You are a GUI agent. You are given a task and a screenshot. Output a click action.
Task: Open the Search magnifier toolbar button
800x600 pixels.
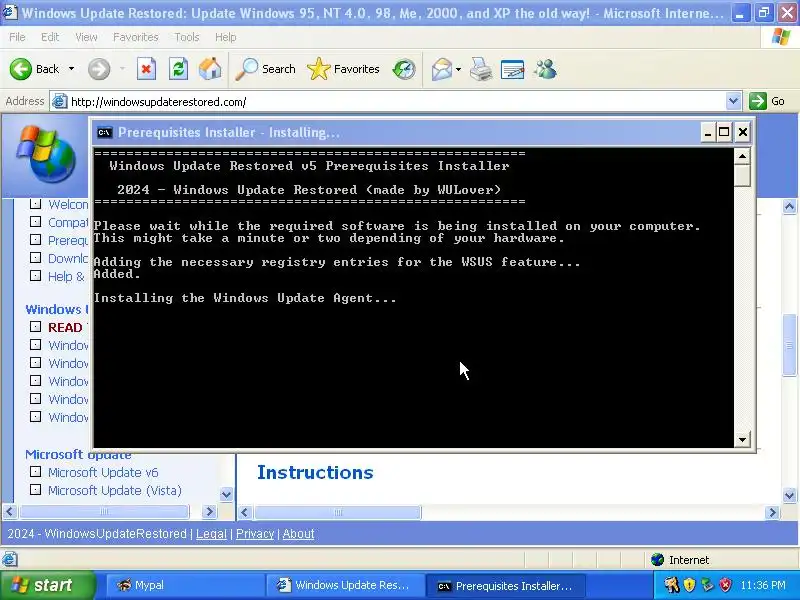(265, 69)
